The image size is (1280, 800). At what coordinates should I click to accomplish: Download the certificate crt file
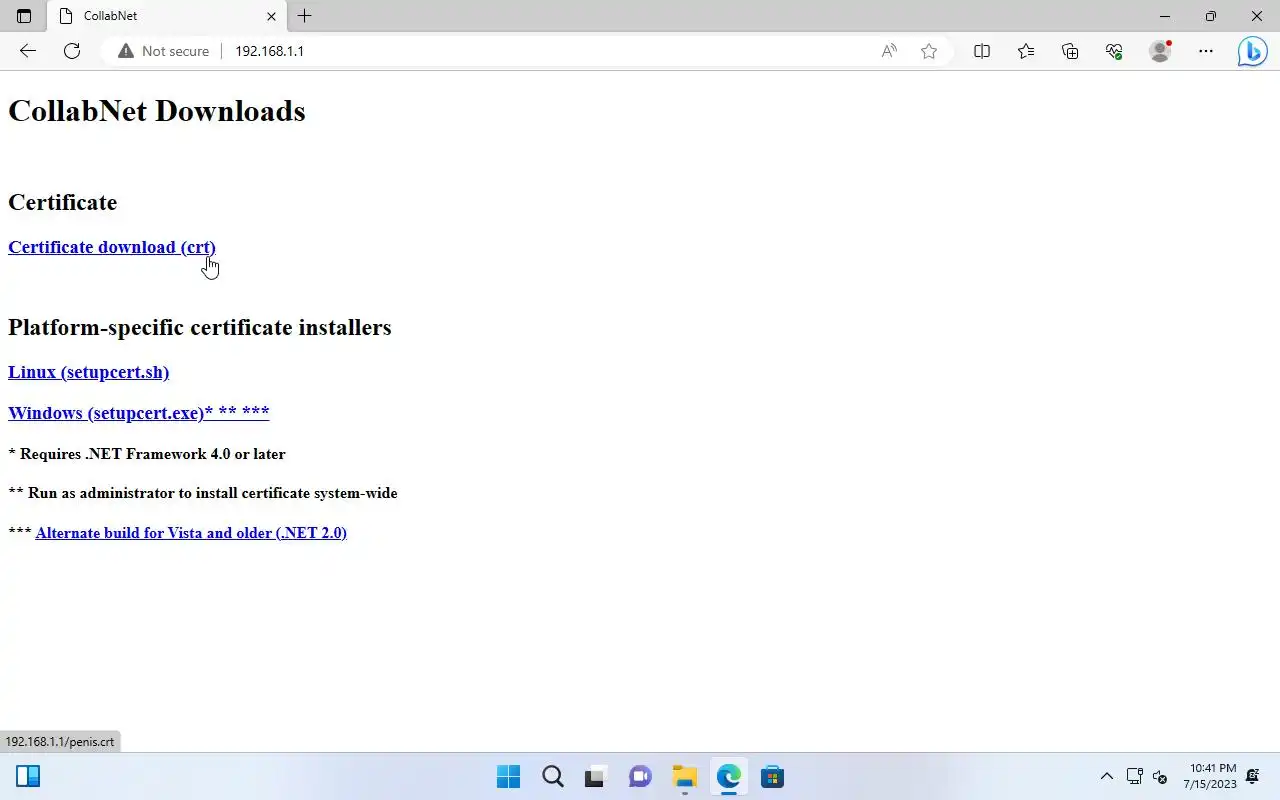pyautogui.click(x=112, y=247)
